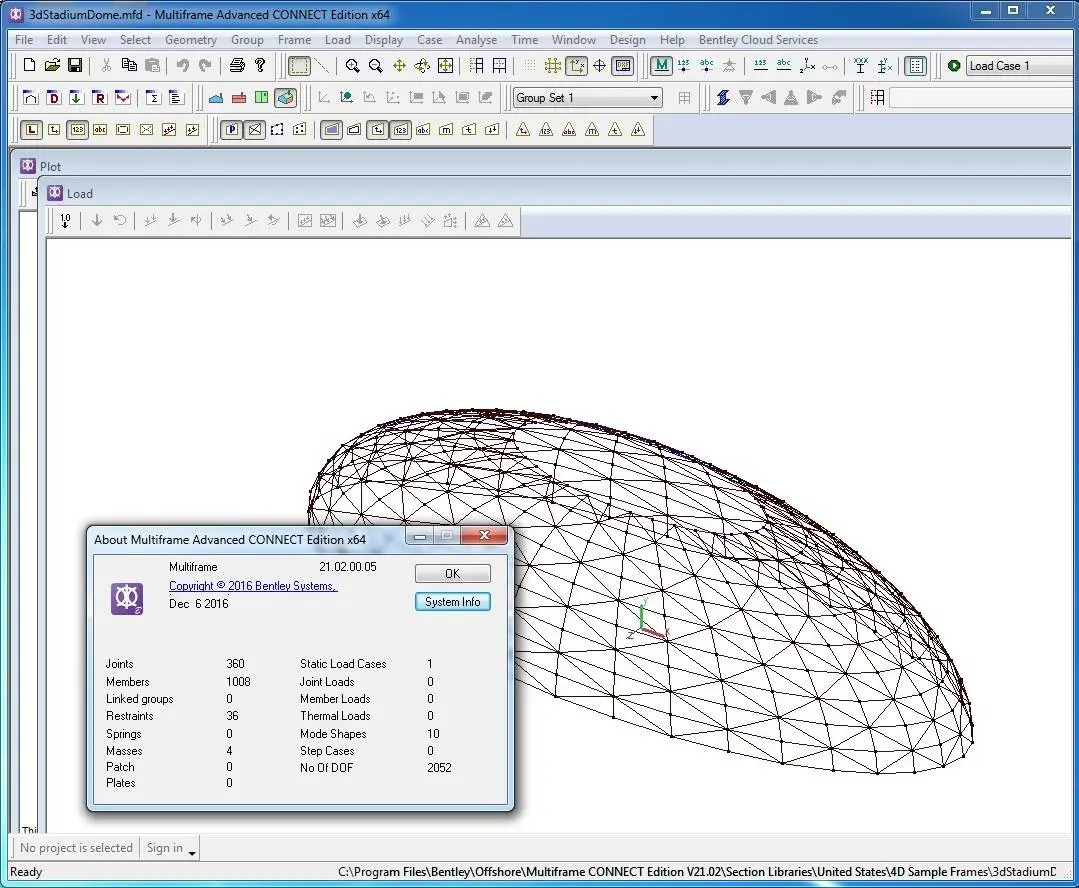Image resolution: width=1079 pixels, height=888 pixels.
Task: Open the Load Case 1 dropdown
Action: click(x=1021, y=66)
